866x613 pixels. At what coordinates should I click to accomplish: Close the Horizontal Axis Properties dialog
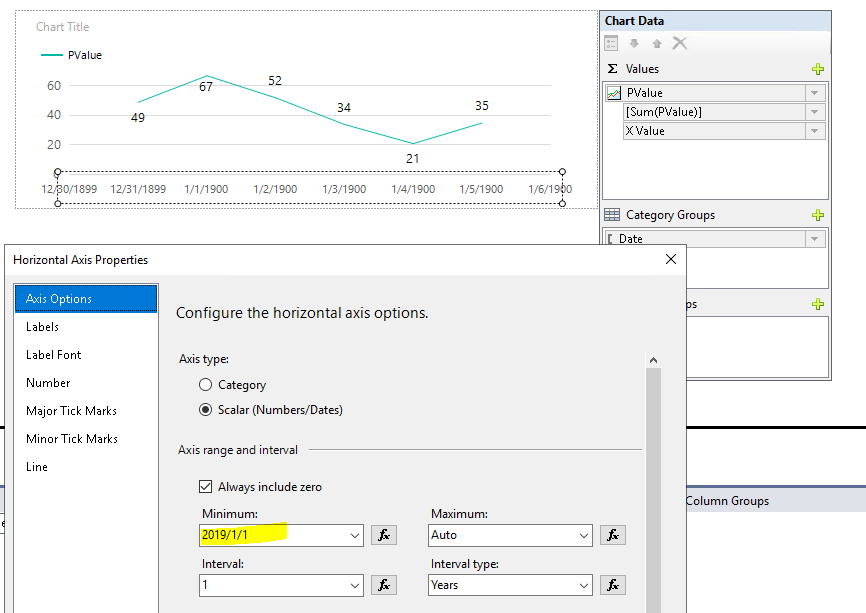coord(671,259)
